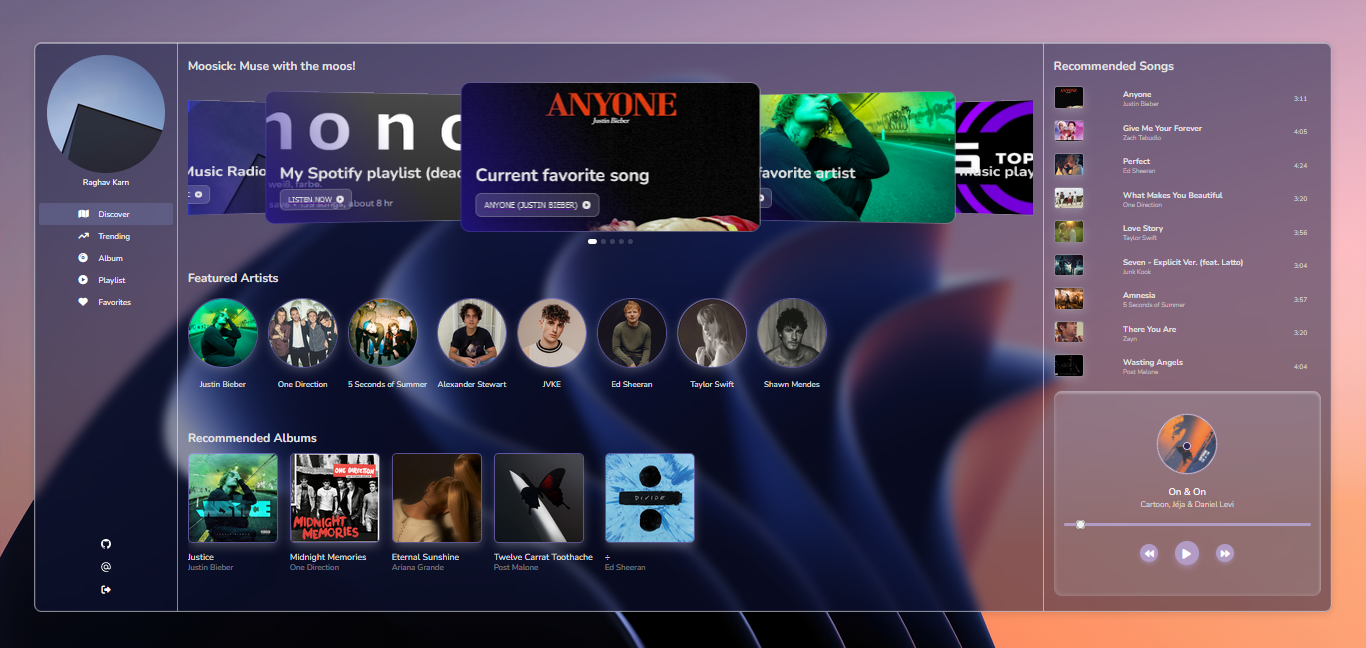The height and width of the screenshot is (648, 1366).
Task: Click the GitHub icon in sidebar
Action: tap(106, 544)
